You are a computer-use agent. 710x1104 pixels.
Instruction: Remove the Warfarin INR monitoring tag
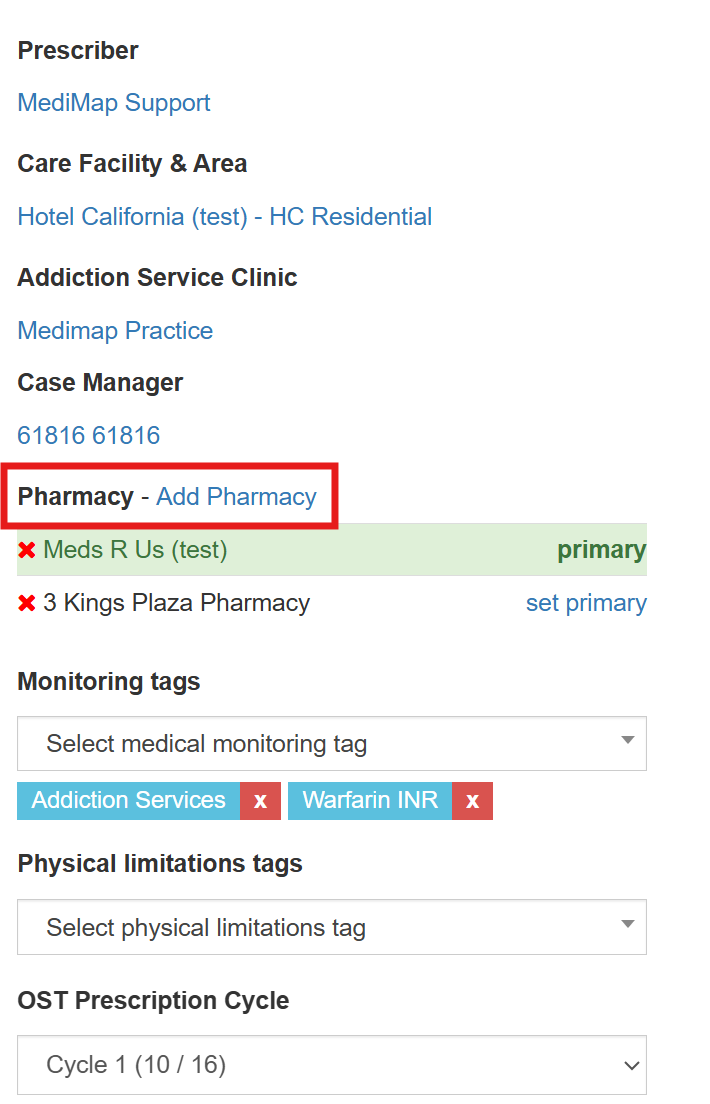coord(472,801)
